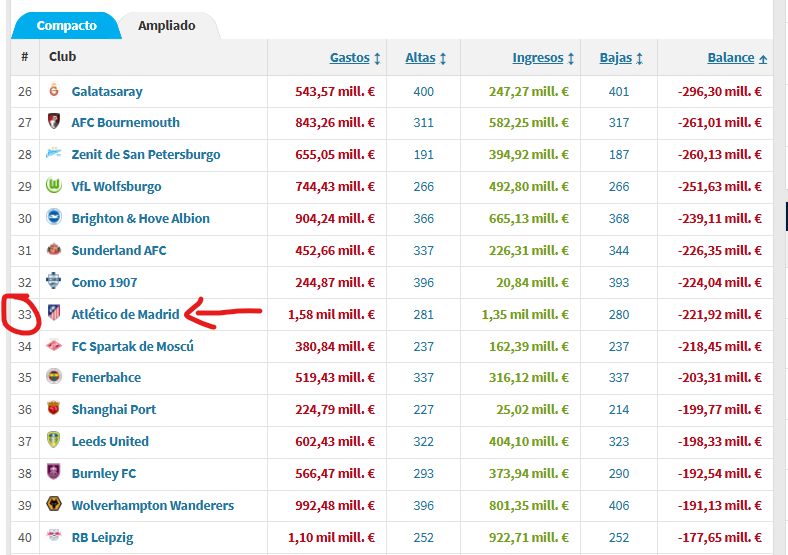Click Wolfsburgo's income 492,80 mill. €
Viewport: 788px width, 555px height.
[529, 187]
